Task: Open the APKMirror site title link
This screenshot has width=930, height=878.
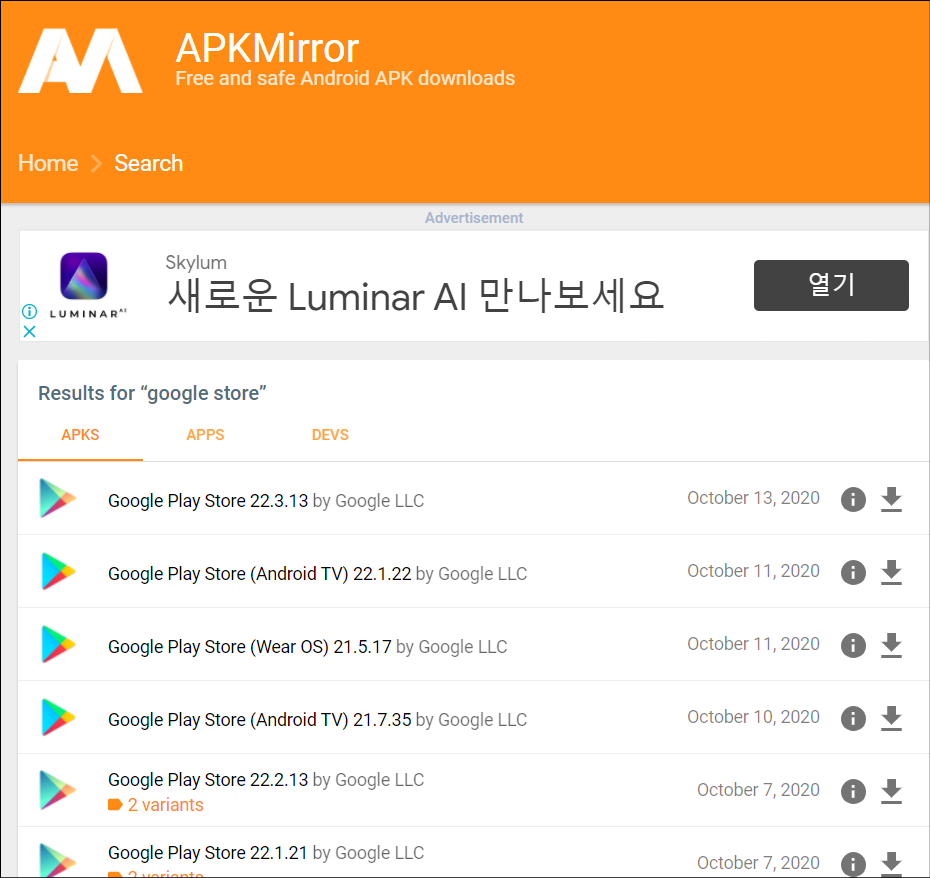Action: click(x=267, y=47)
